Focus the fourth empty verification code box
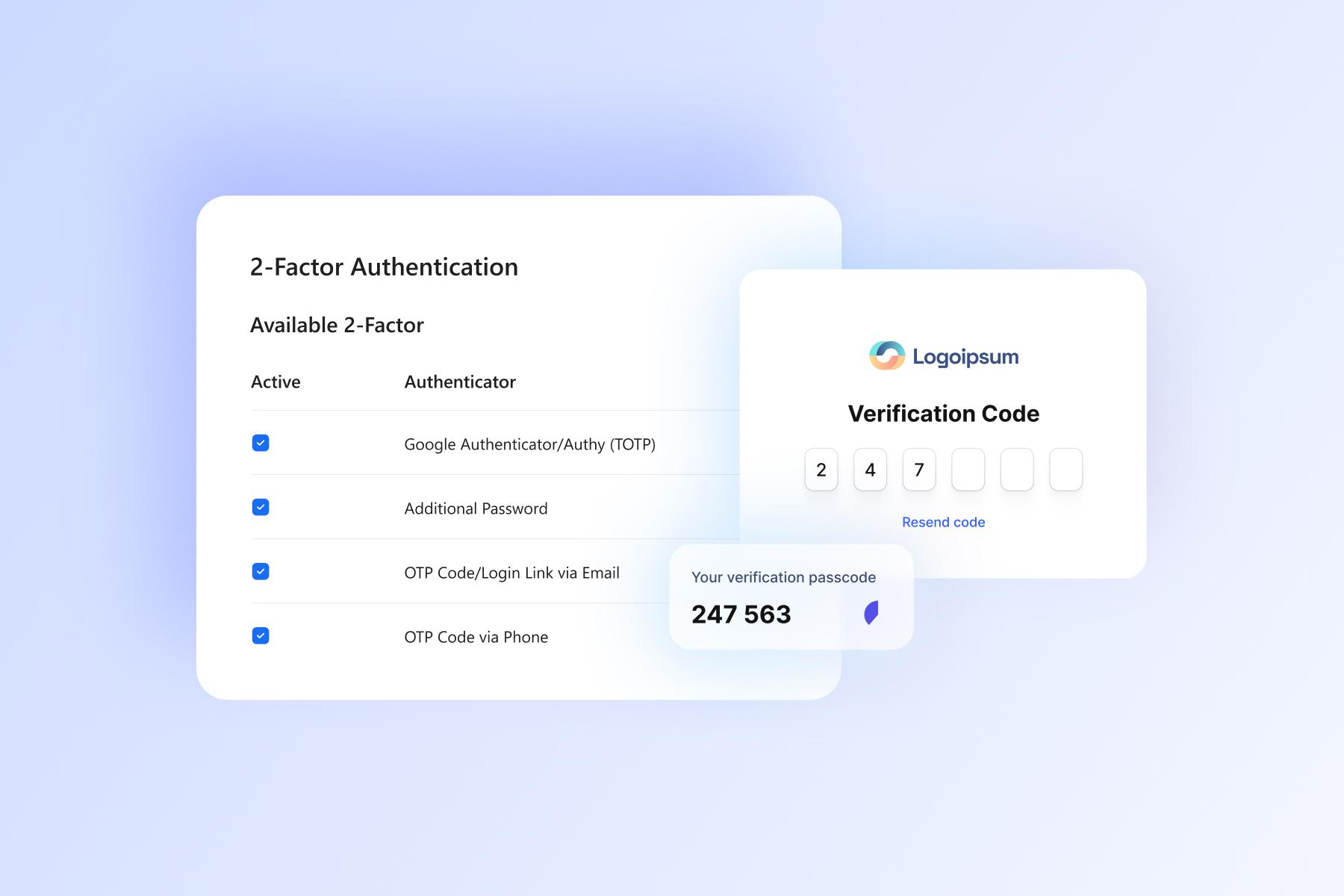The image size is (1344, 896). pyautogui.click(x=968, y=470)
